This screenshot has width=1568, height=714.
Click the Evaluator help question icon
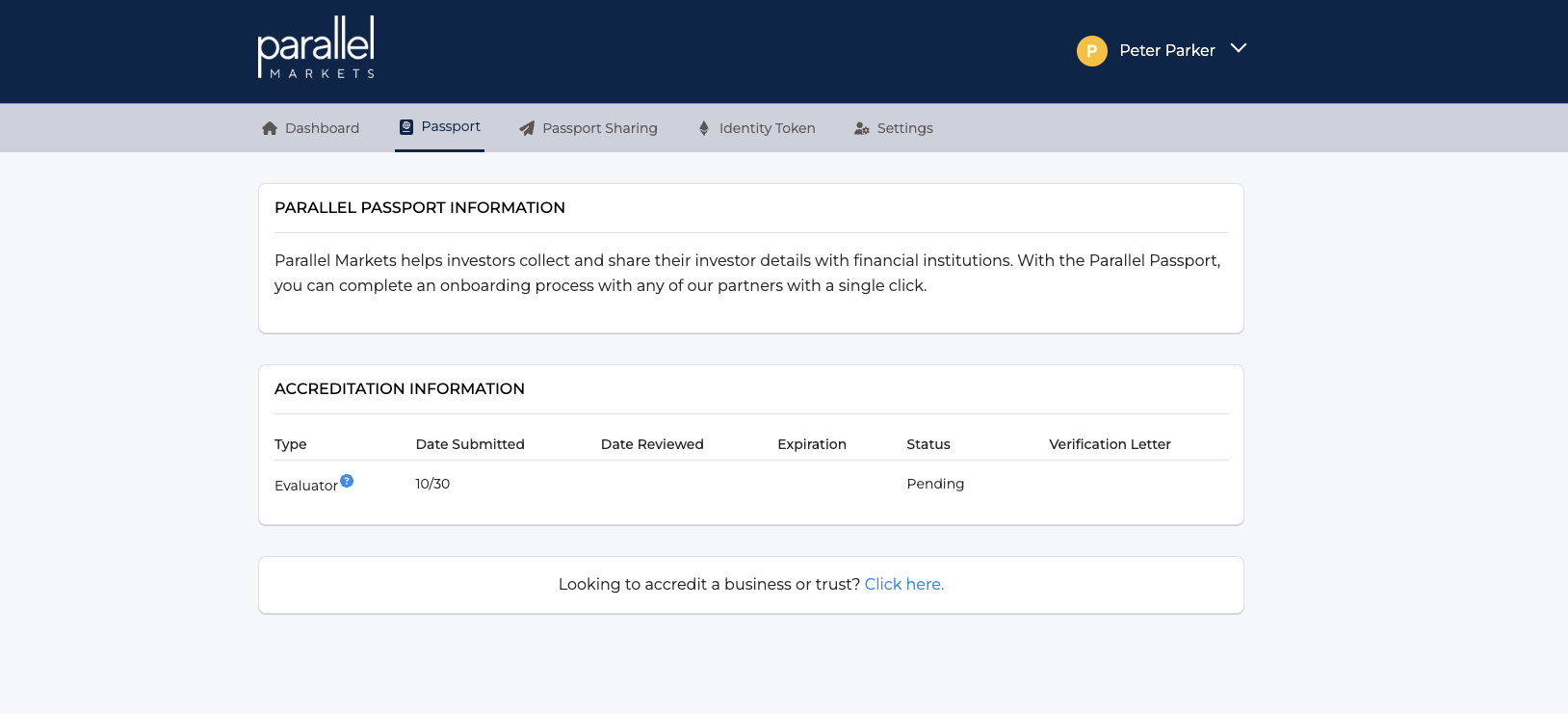[347, 481]
